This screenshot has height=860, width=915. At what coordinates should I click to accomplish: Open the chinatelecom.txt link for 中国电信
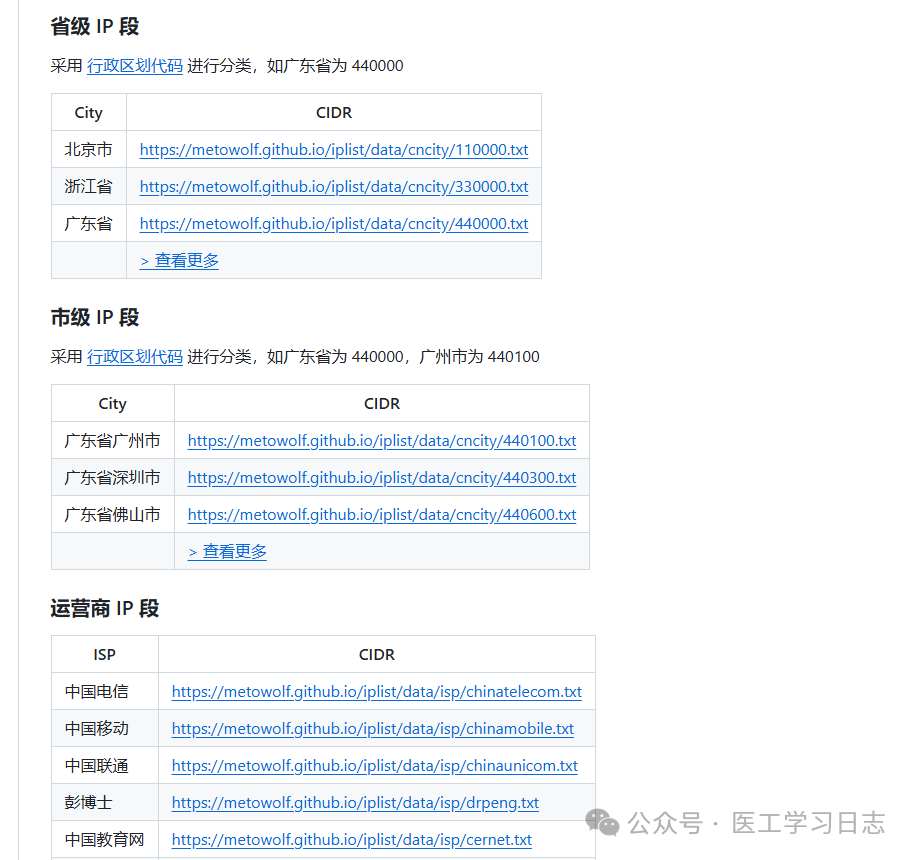pos(376,692)
